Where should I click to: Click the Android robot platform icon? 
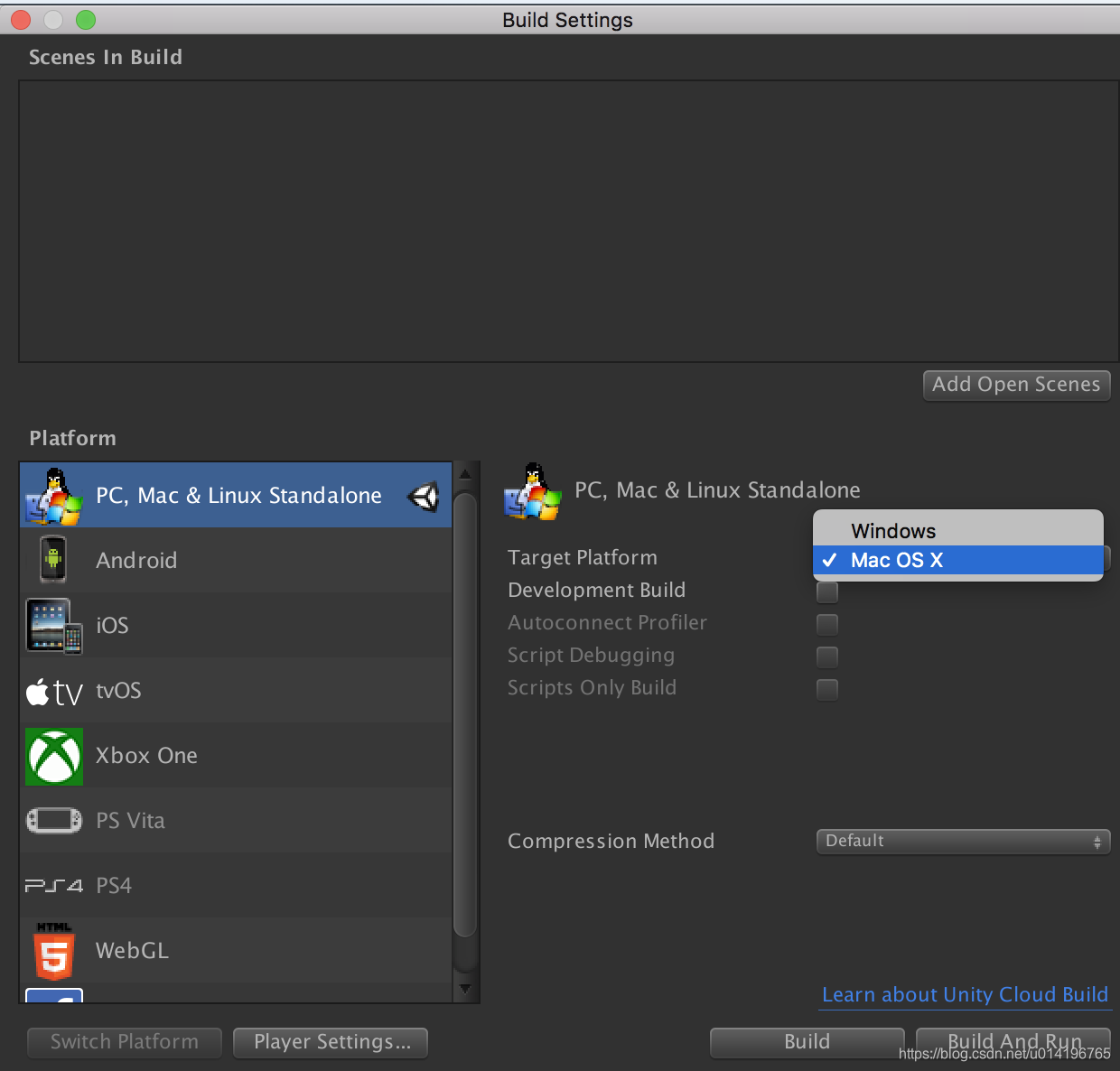(53, 560)
